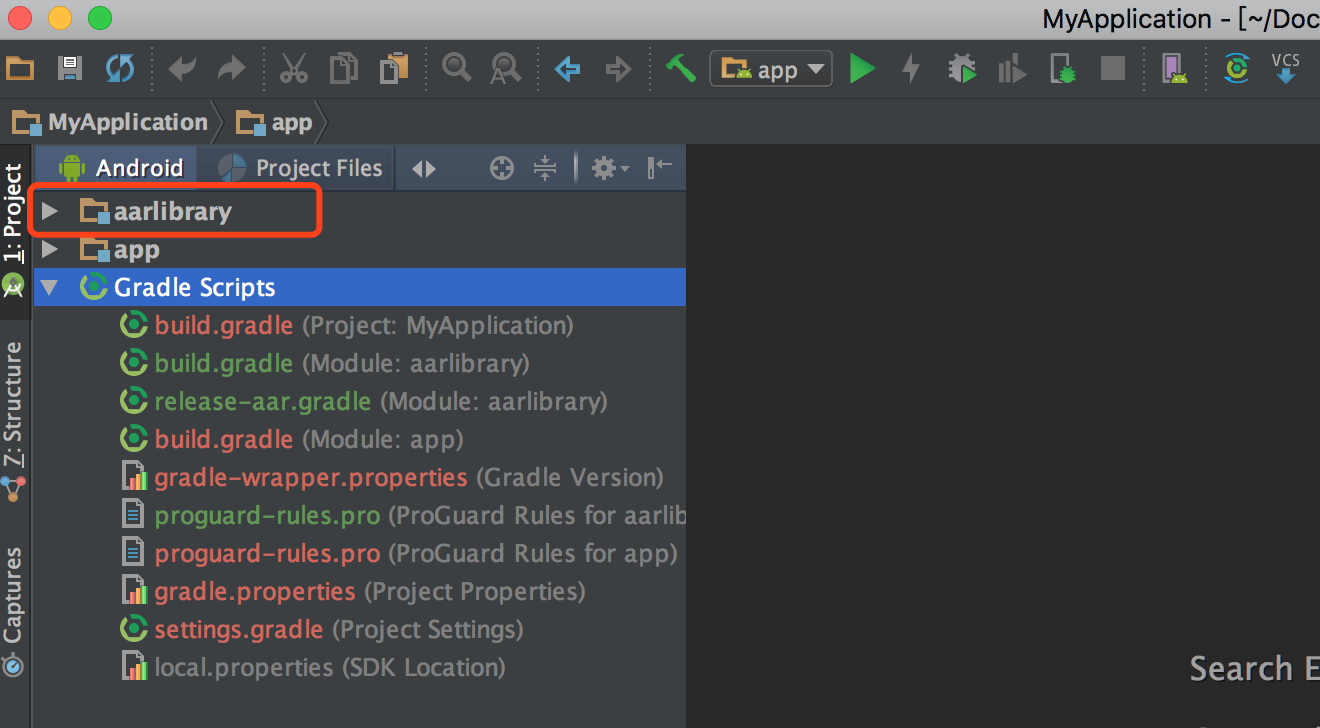
Task: Select proguard-rules.pro for app
Action: tap(398, 554)
